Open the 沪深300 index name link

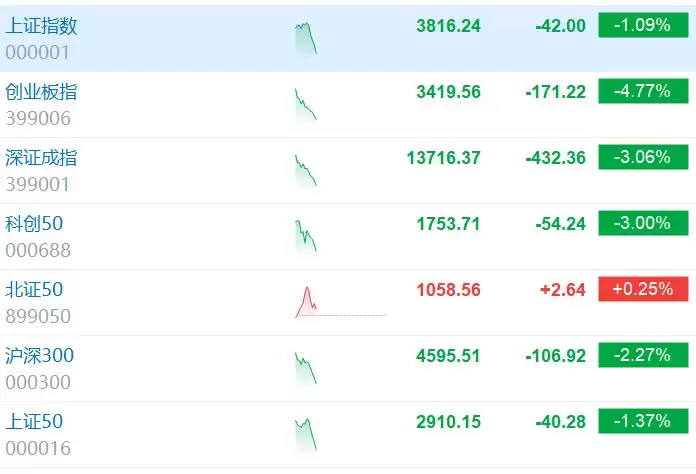click(40, 355)
